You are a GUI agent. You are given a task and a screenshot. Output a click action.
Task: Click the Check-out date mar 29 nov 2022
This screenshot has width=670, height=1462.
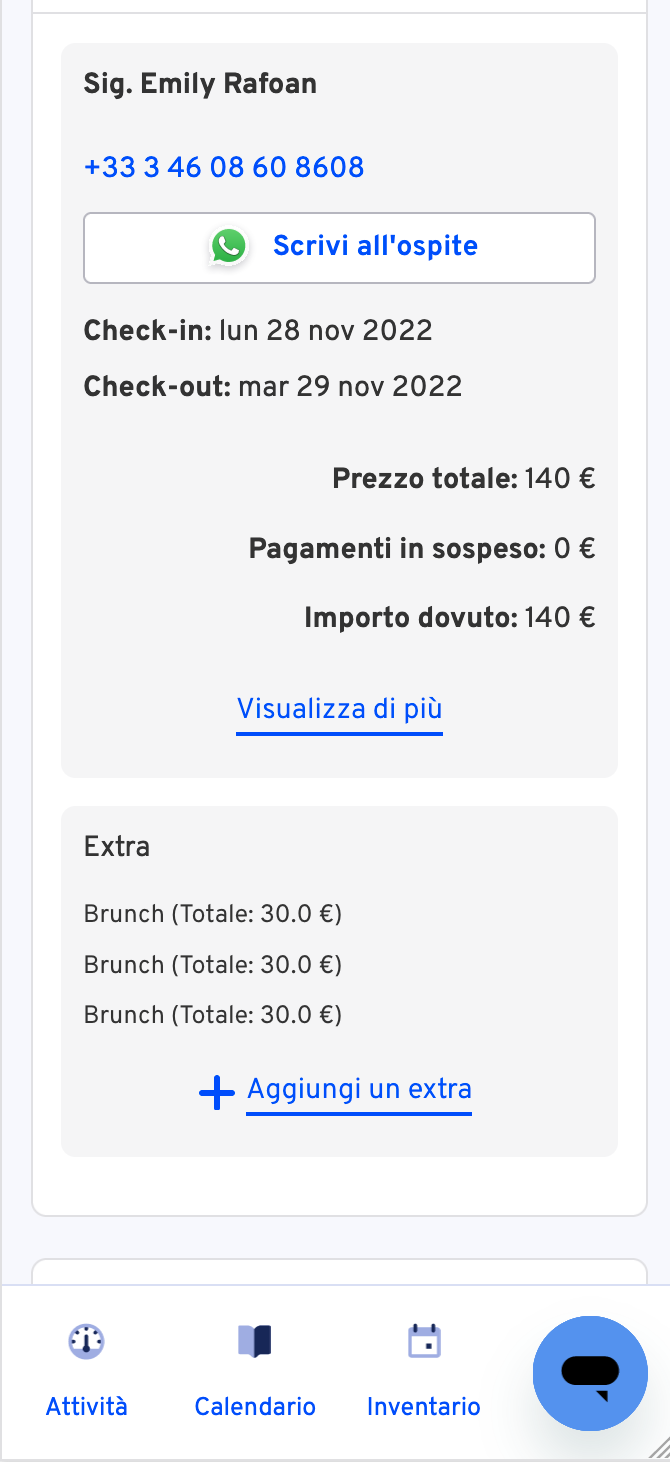click(x=350, y=386)
